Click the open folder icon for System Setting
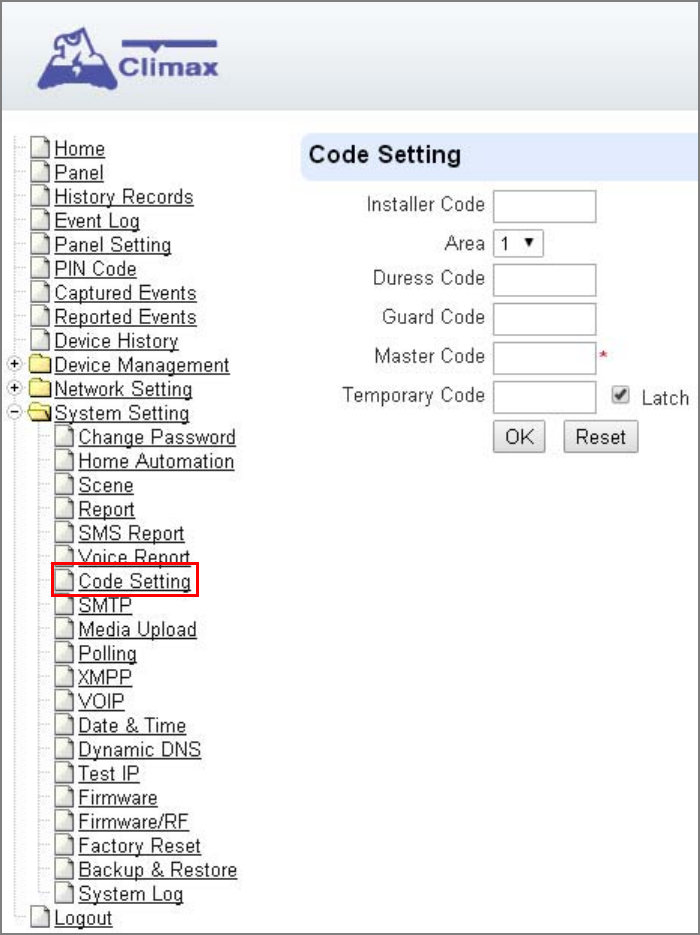The image size is (700, 935). [40, 413]
